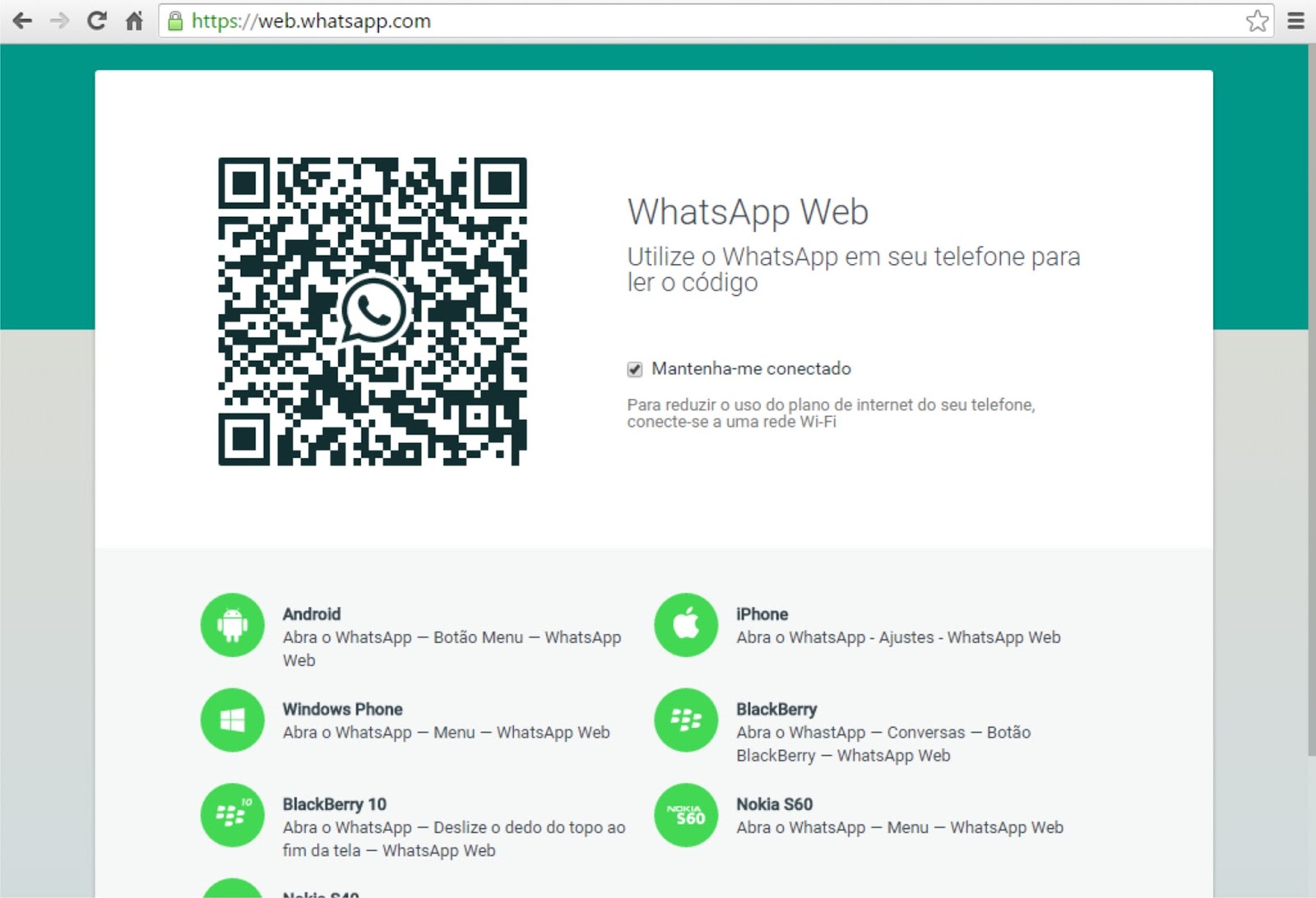Click the WhatsApp Web heading
Screen dimensions: 1316x898
pyautogui.click(x=748, y=211)
